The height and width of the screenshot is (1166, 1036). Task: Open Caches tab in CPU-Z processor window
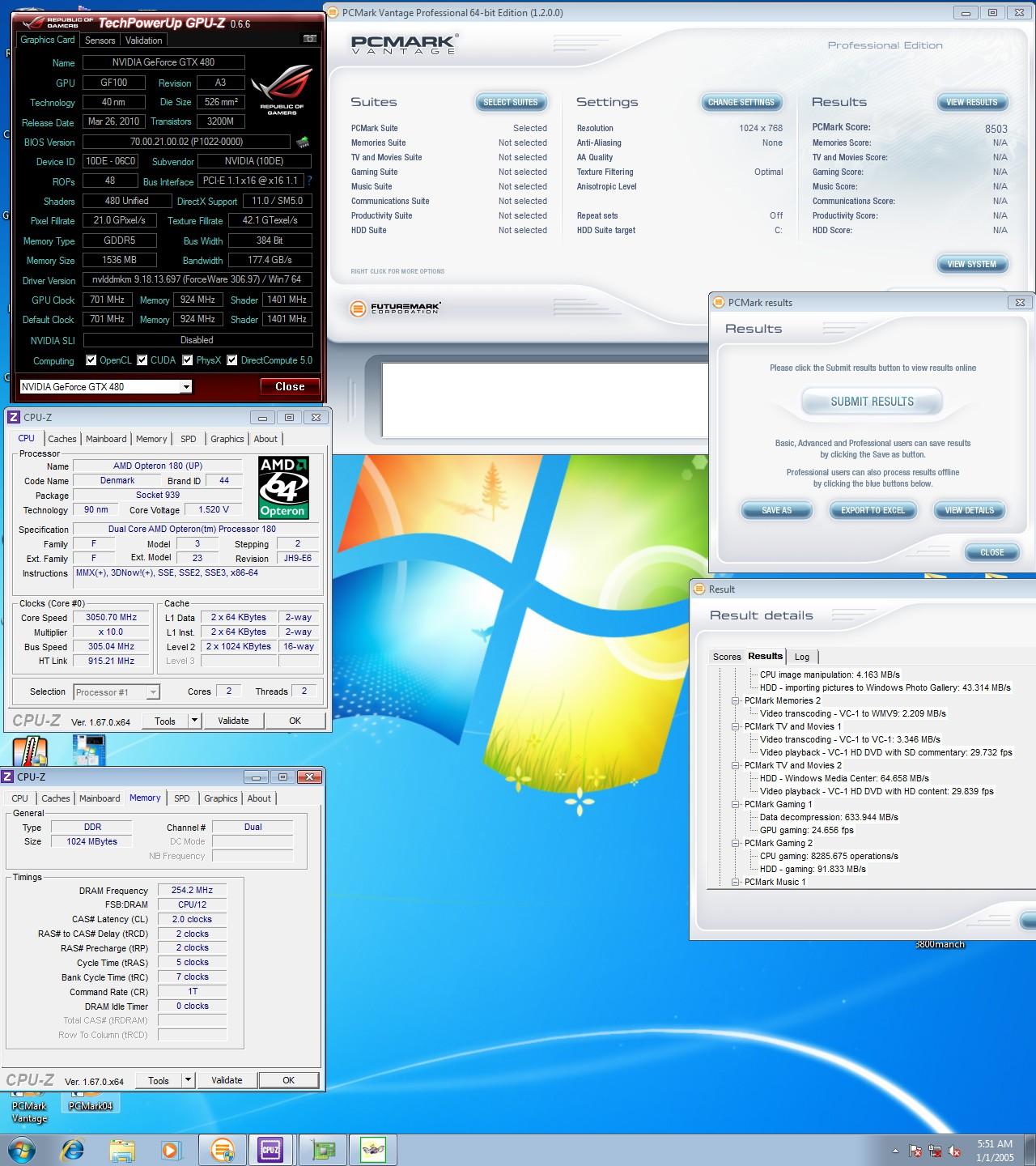click(x=62, y=439)
